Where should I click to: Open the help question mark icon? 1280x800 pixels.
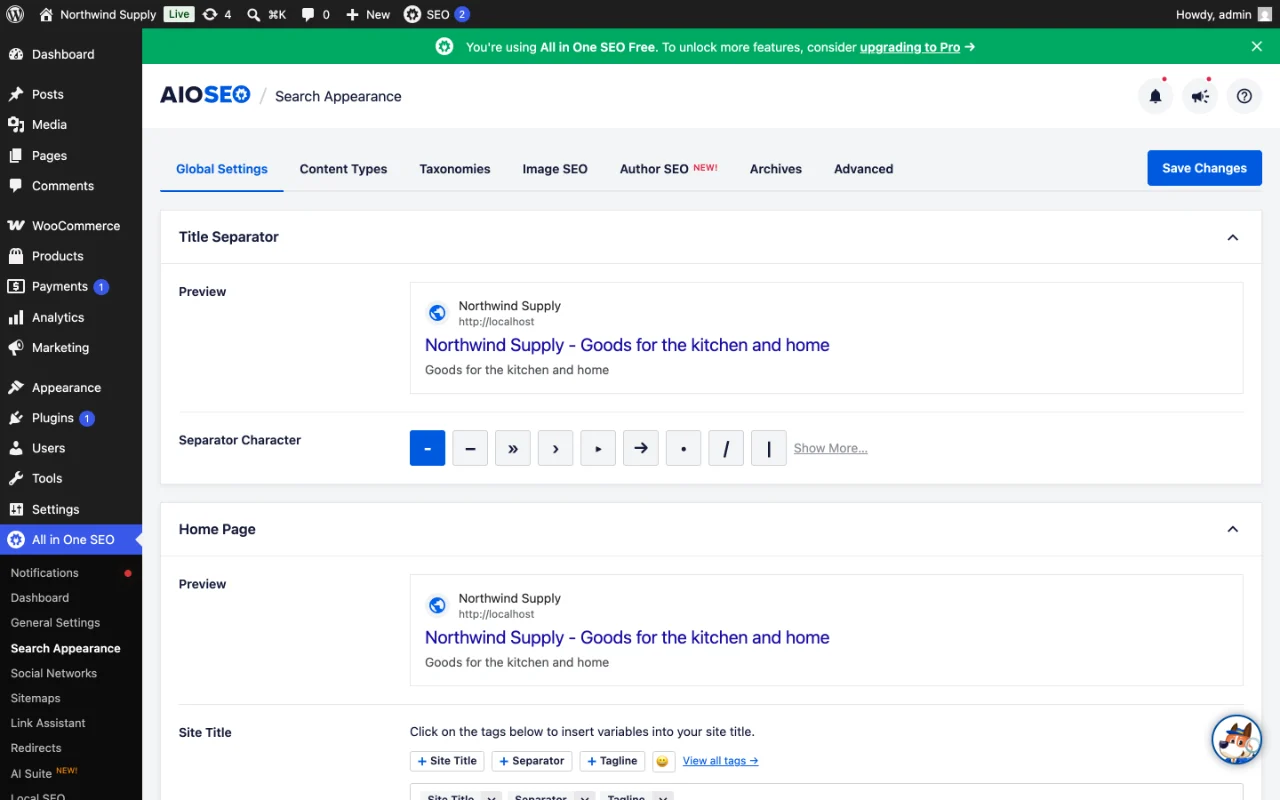[1244, 96]
